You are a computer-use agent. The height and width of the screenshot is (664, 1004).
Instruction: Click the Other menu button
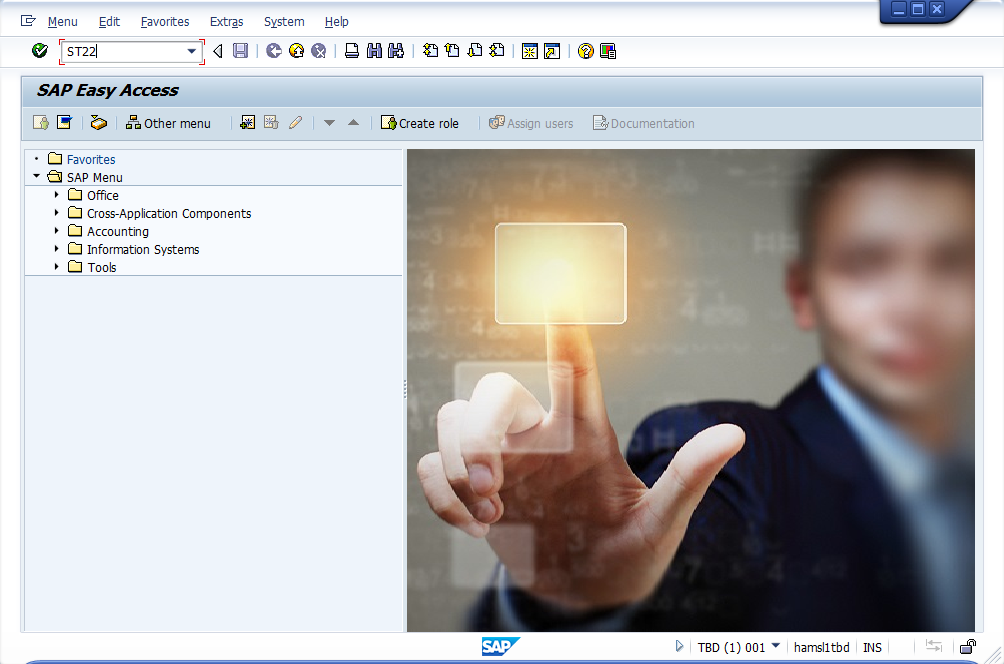click(x=168, y=123)
